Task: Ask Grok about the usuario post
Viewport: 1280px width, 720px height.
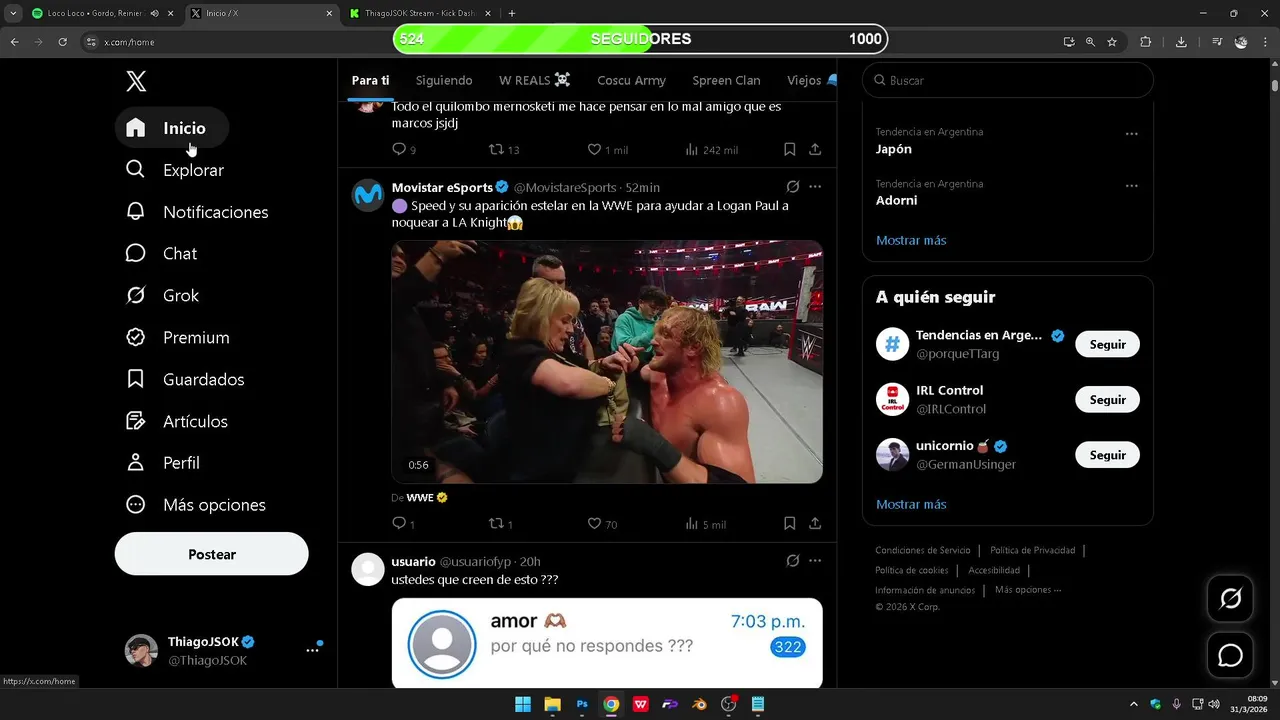Action: coord(793,561)
